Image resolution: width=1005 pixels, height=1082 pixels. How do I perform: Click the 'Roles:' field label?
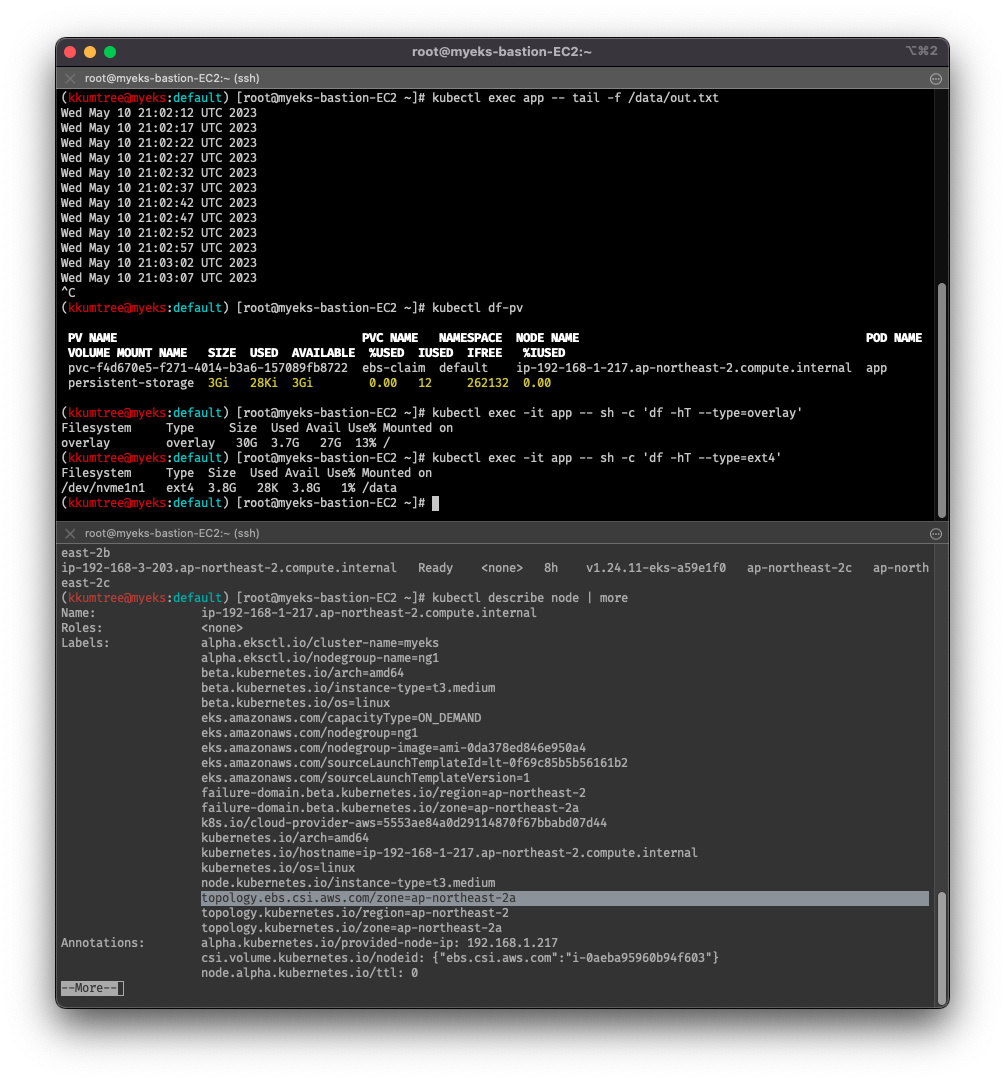[x=81, y=628]
